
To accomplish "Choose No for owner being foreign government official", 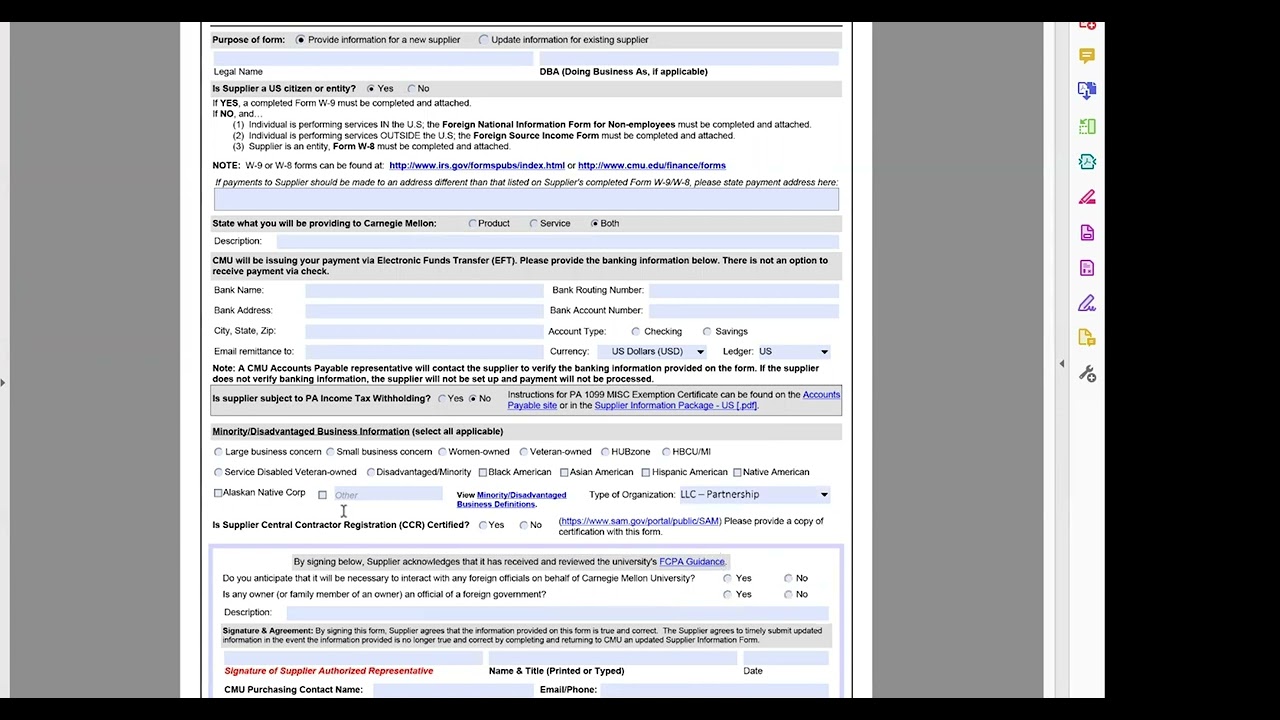I will (x=788, y=595).
